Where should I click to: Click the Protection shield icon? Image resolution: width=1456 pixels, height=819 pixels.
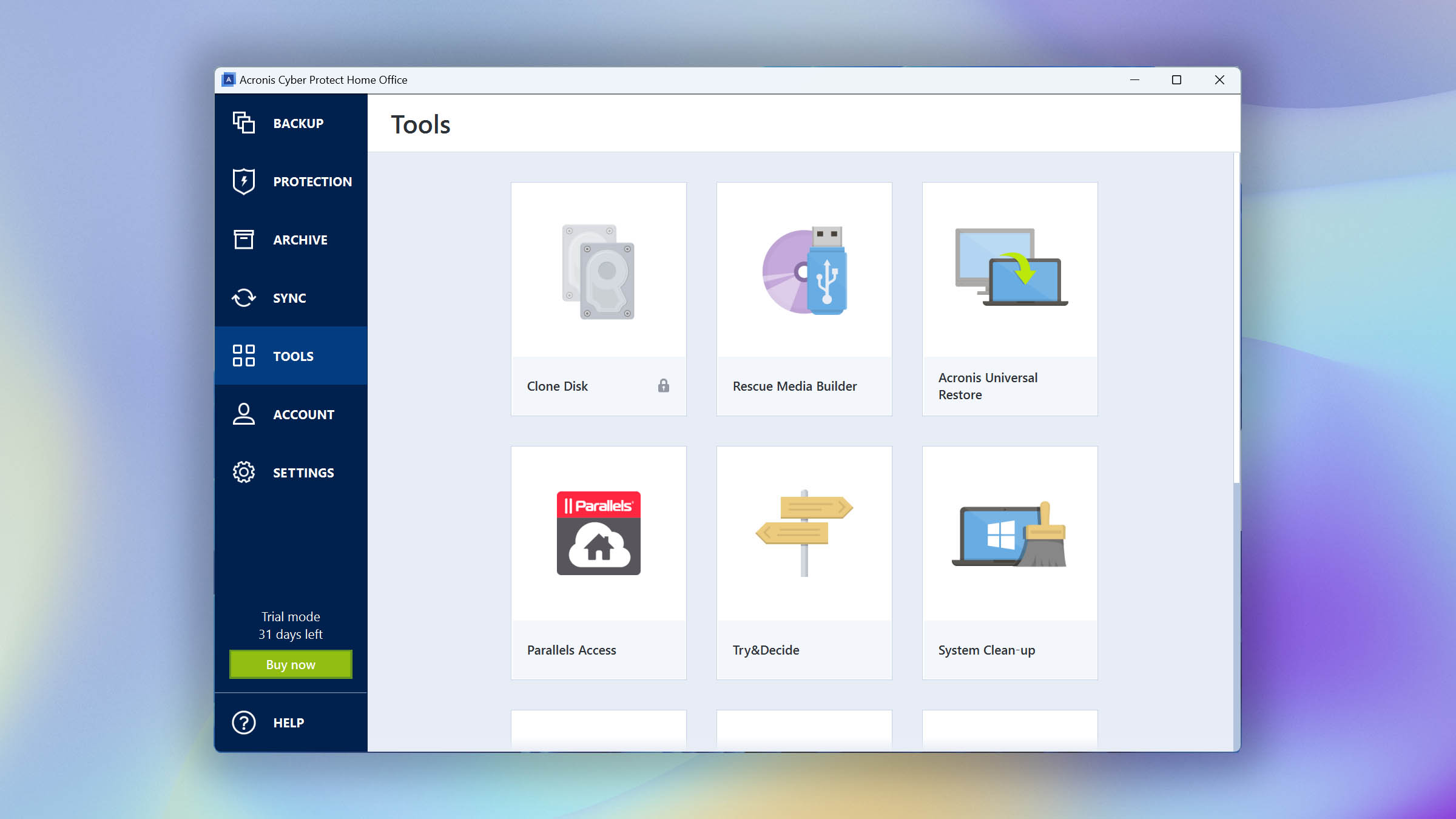[x=243, y=181]
